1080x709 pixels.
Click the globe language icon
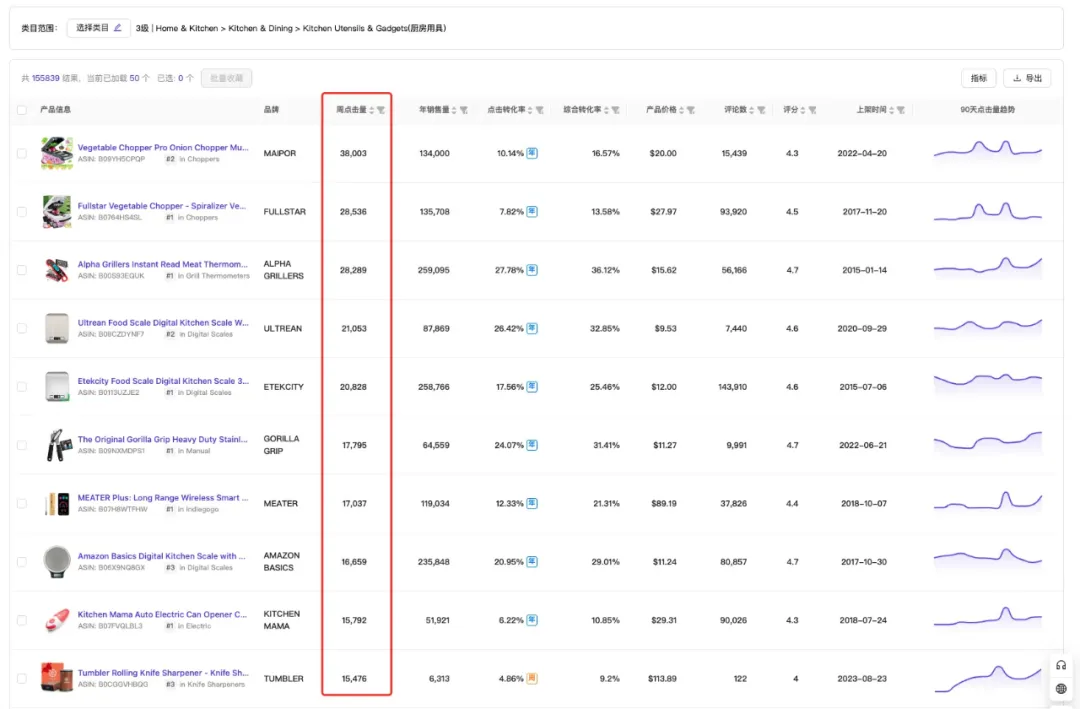point(1061,688)
